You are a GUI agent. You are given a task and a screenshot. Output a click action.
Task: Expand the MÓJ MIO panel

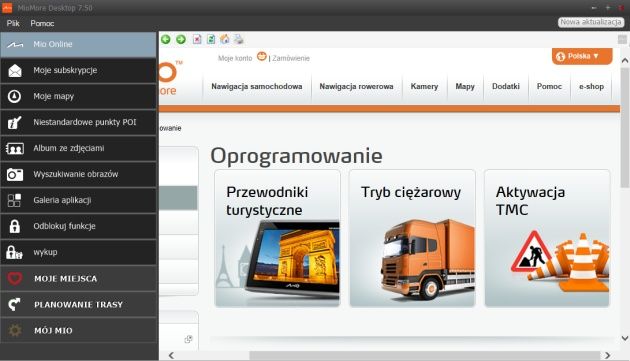78,330
